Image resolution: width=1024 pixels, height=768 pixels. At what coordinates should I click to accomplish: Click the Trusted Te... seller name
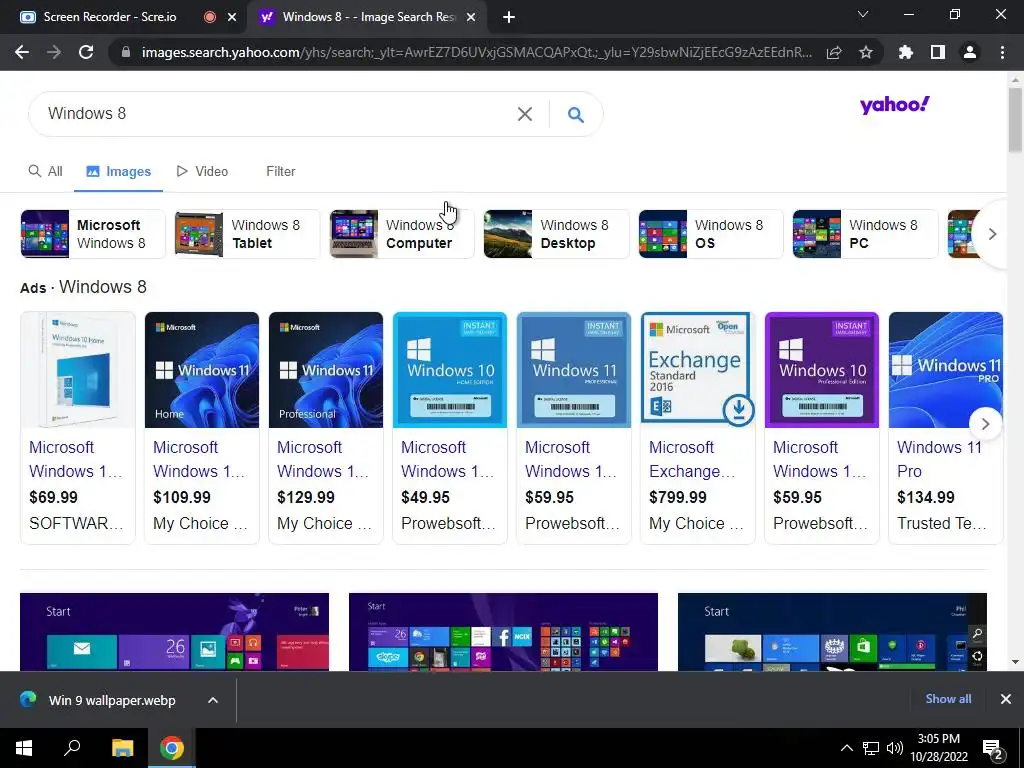(942, 523)
